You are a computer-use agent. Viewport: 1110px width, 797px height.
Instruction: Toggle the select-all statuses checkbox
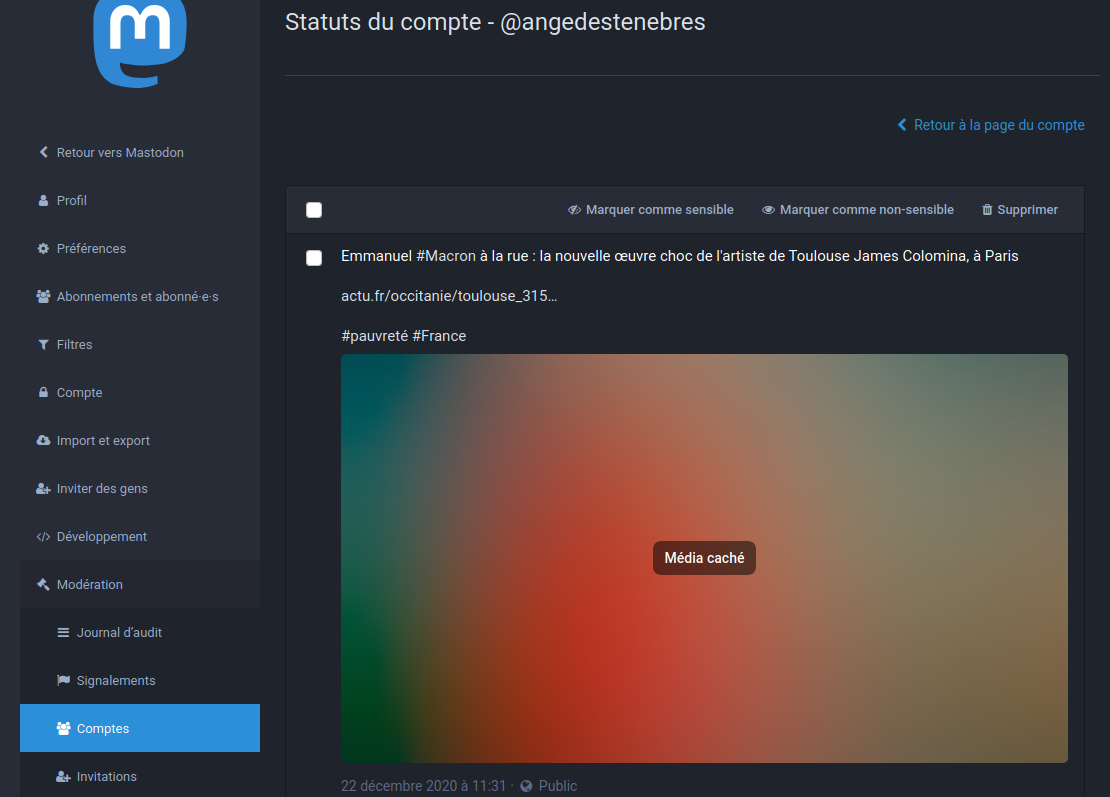pos(314,210)
